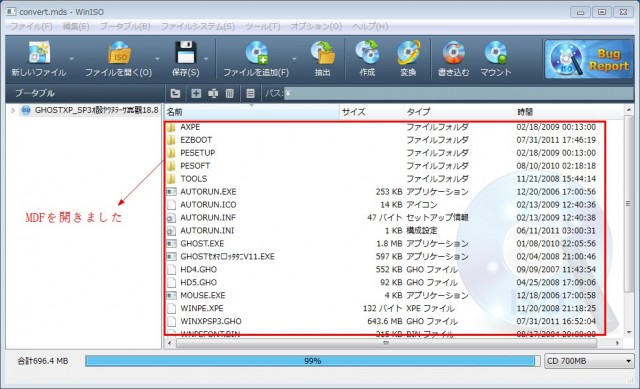The height and width of the screenshot is (389, 640).
Task: Click the 変換 (Convert) toolbar icon
Action: pyautogui.click(x=408, y=52)
